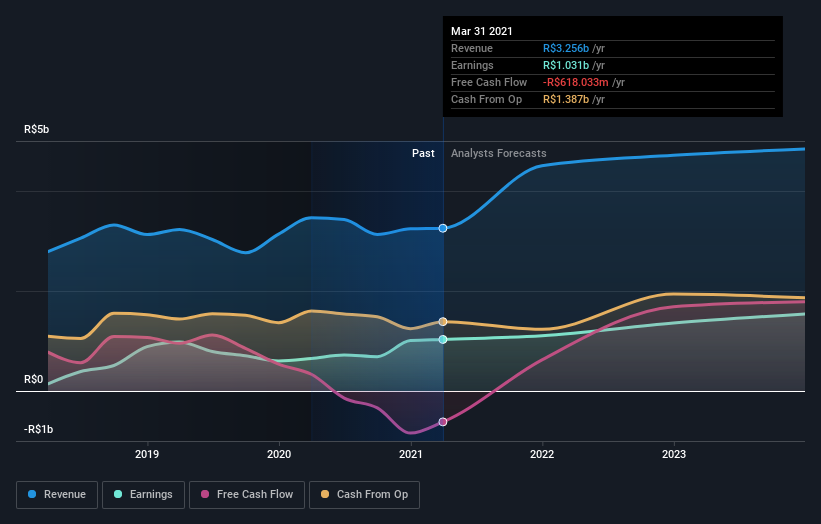The height and width of the screenshot is (524, 821).
Task: Click the -R$618.033m free cash flow value
Action: 575,83
